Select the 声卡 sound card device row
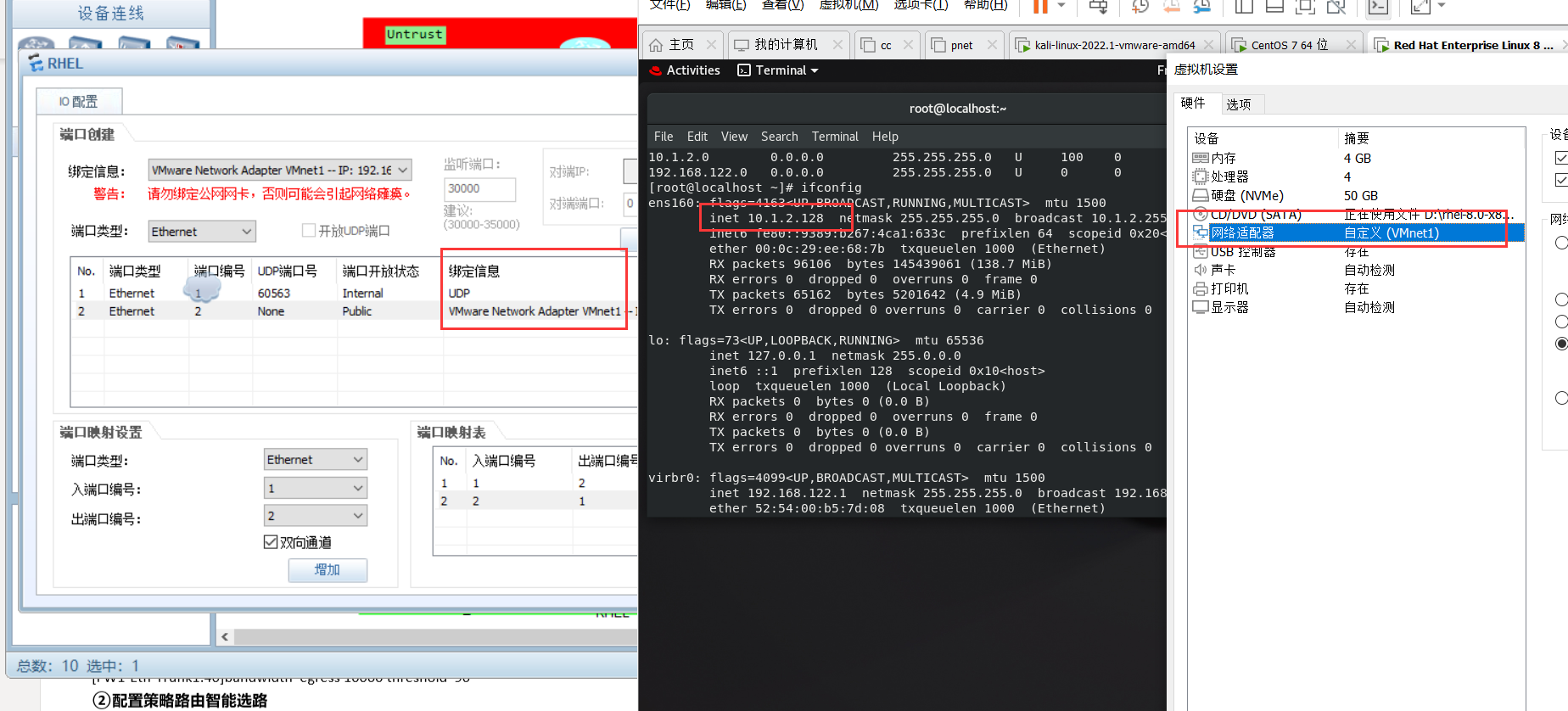1568x711 pixels. (1356, 270)
